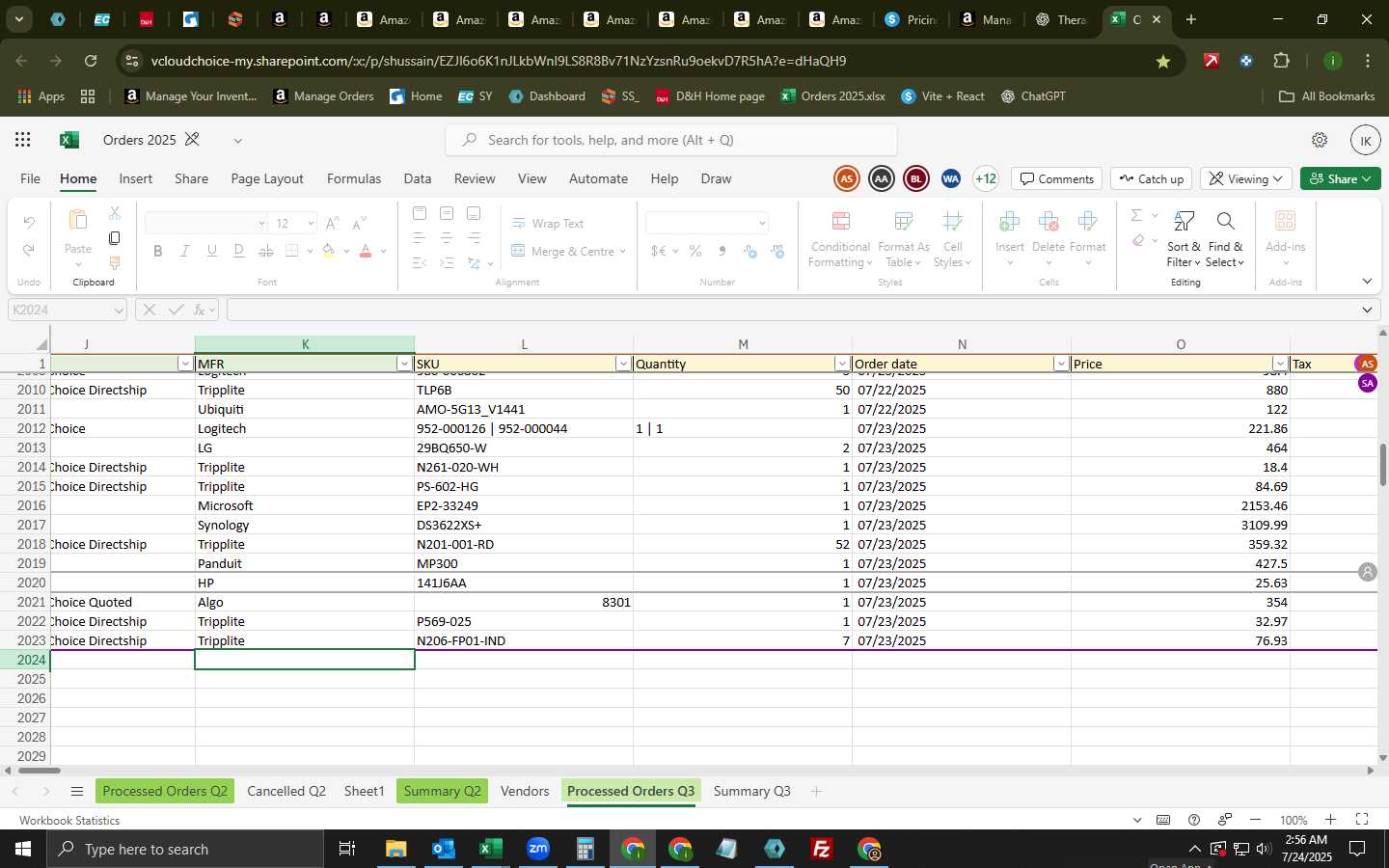Viewport: 1389px width, 868px height.
Task: Click the Decrease font size icon
Action: point(359,223)
